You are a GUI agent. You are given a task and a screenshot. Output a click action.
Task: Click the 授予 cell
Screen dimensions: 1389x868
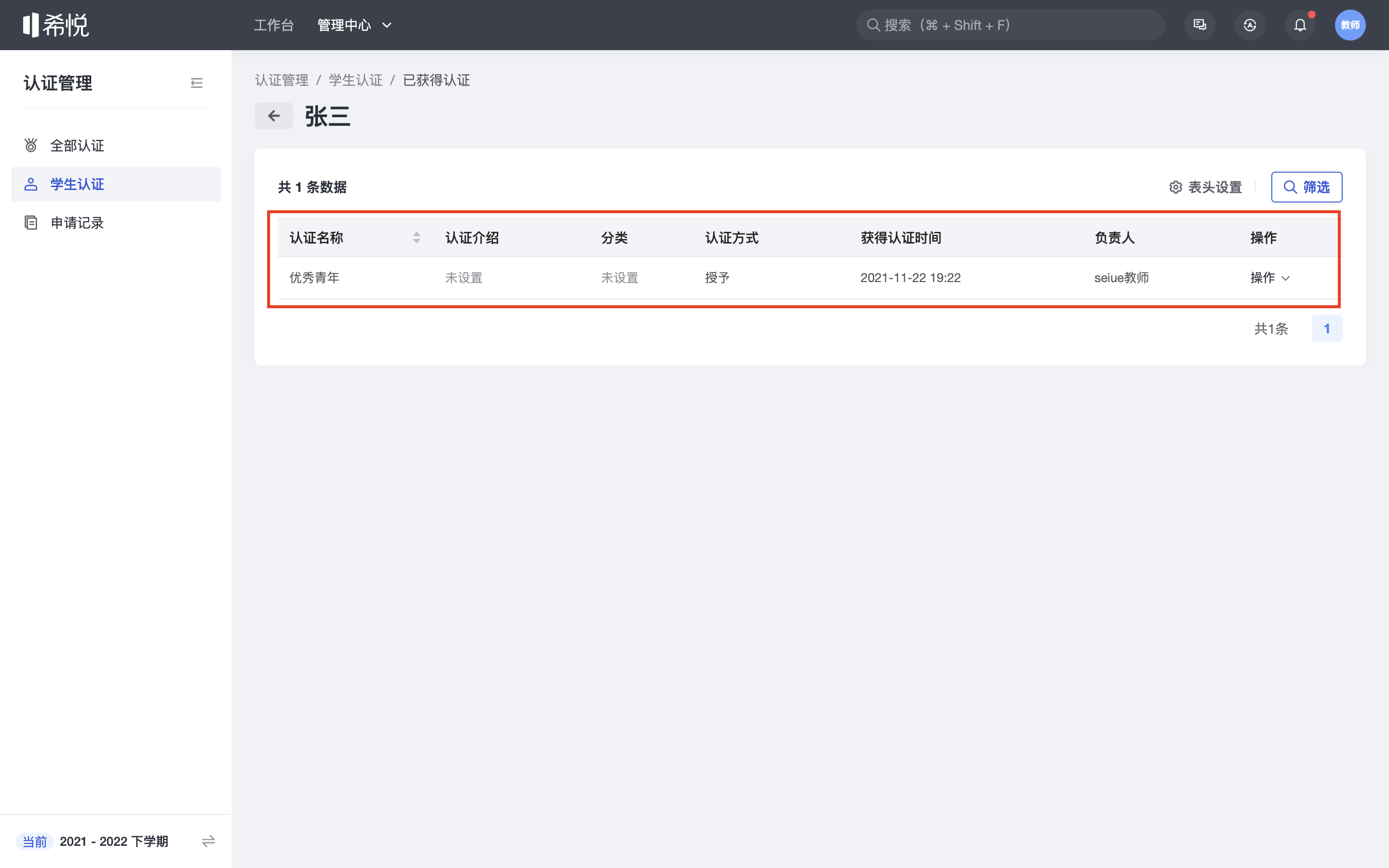pyautogui.click(x=718, y=278)
